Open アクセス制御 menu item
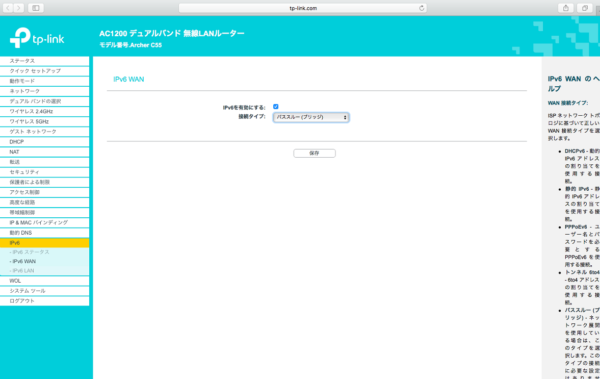The image size is (600, 379). pyautogui.click(x=44, y=192)
